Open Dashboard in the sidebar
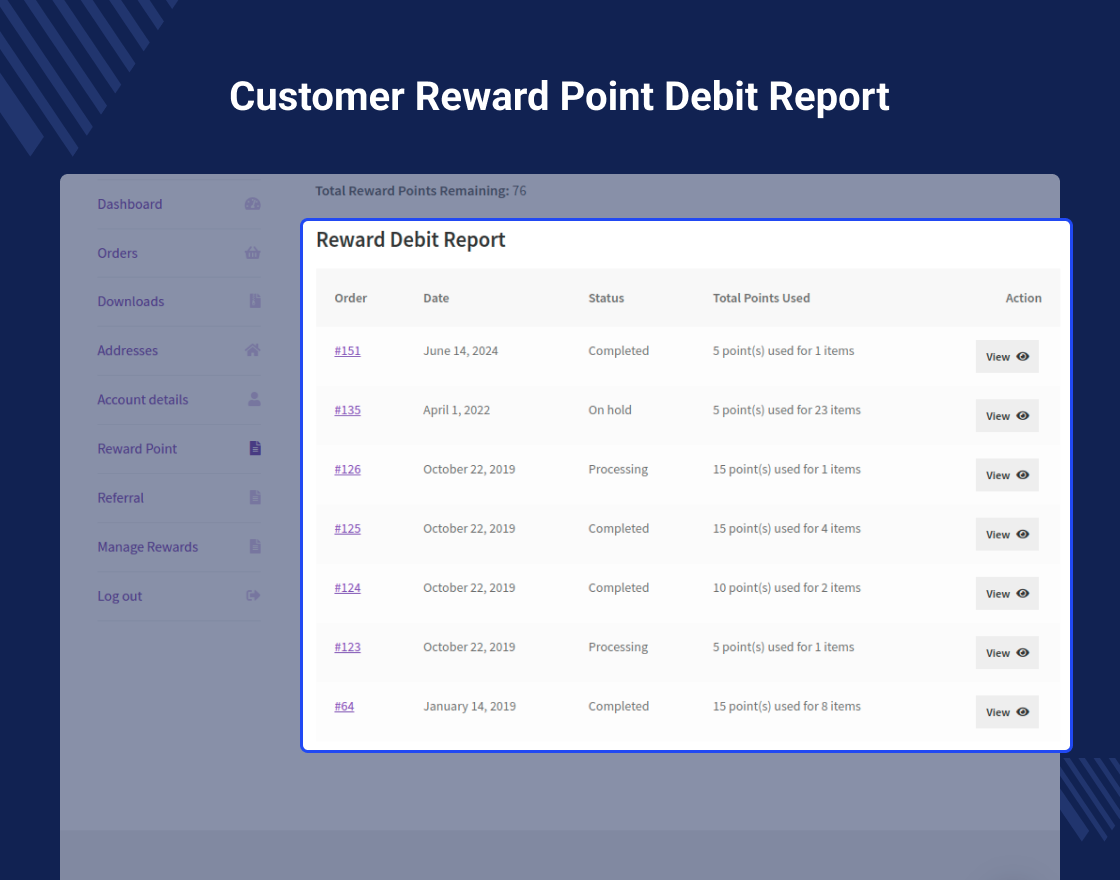The image size is (1120, 880). pos(130,204)
